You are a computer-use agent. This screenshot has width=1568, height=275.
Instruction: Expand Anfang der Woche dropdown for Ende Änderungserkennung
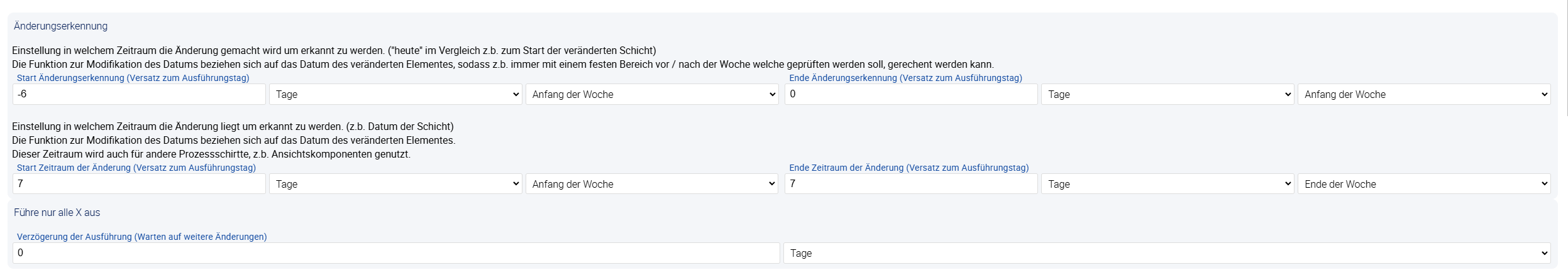coord(1423,94)
